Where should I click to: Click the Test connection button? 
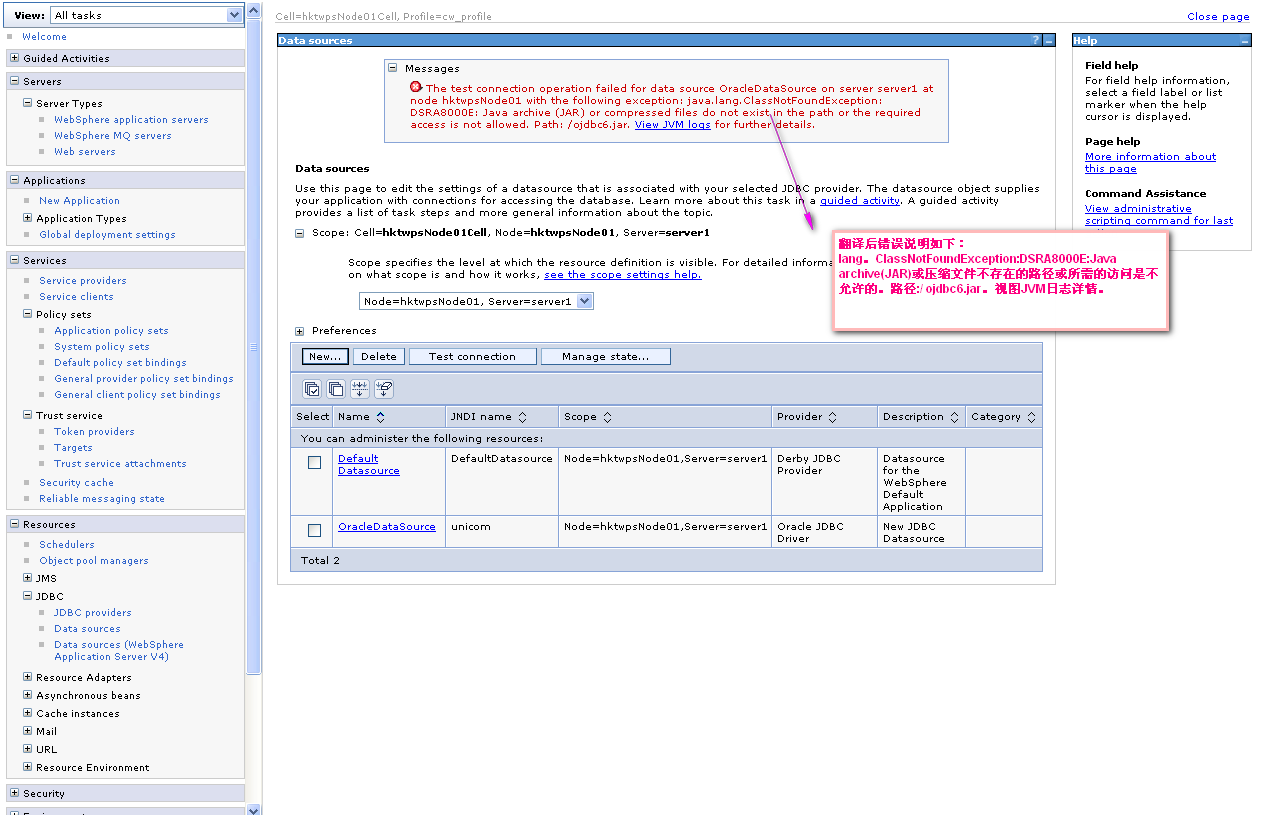(x=473, y=356)
